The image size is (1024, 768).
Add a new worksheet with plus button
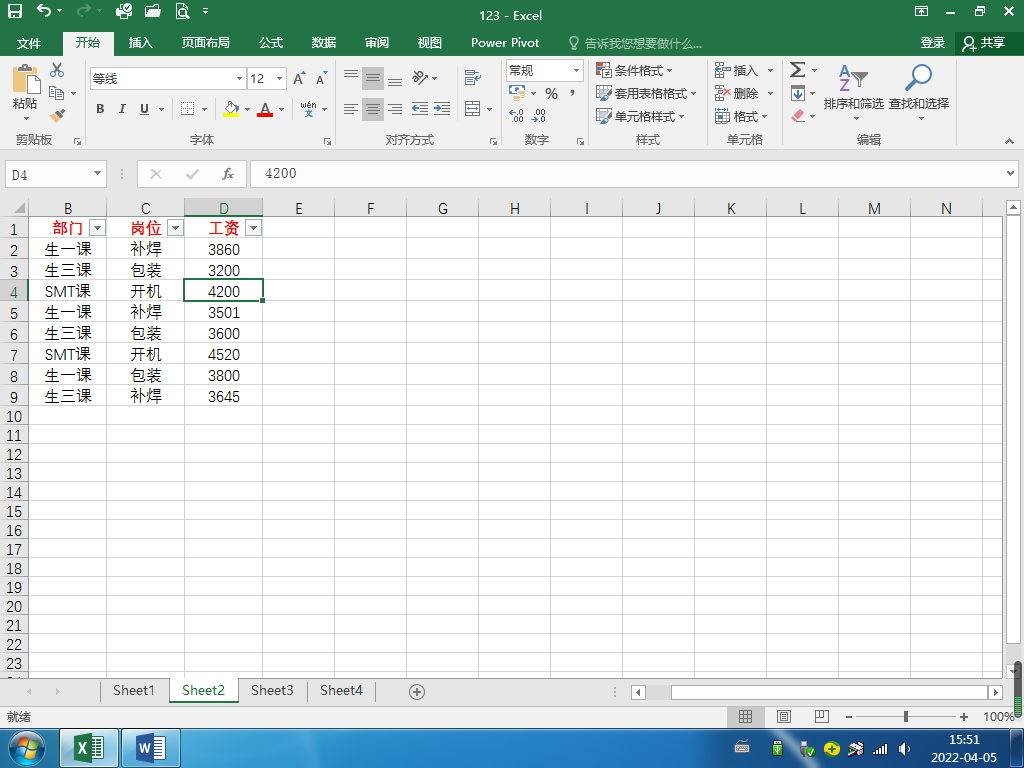coord(417,692)
